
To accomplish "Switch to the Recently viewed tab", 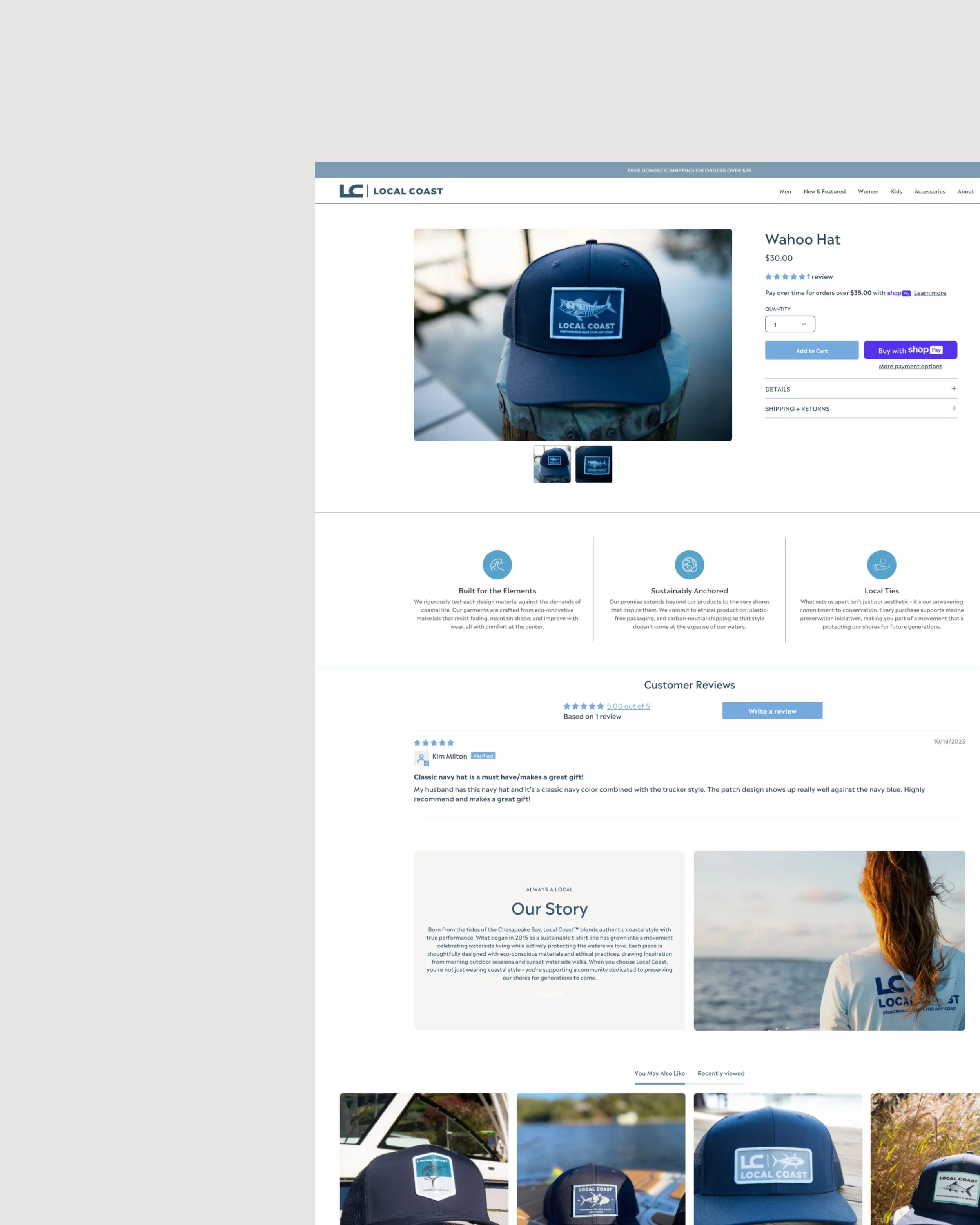I will (720, 1073).
